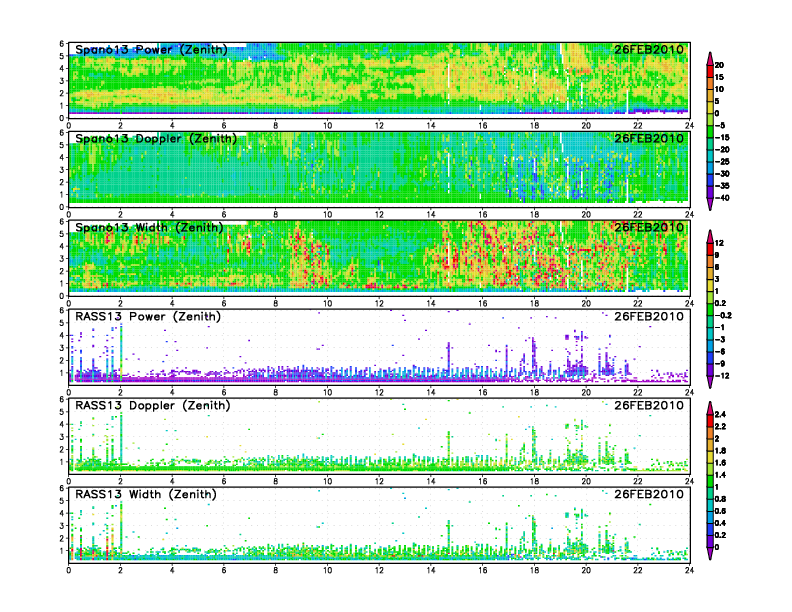Pick the purple bottom arrow of top colorbar

coord(710,204)
